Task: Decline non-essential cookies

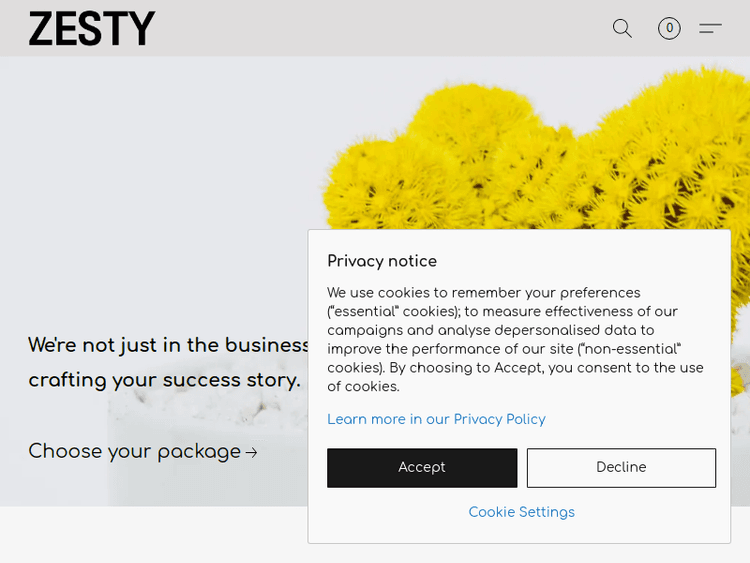Action: (621, 467)
